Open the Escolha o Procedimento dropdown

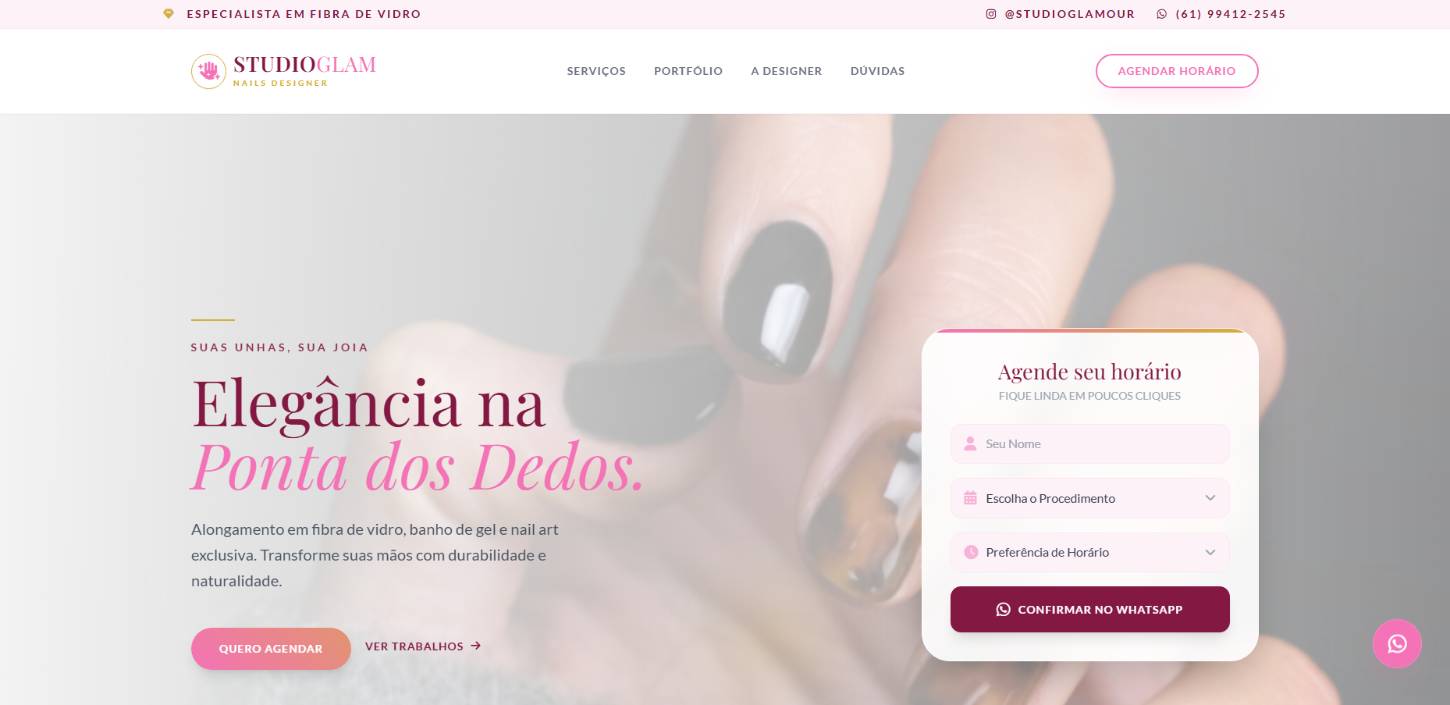(1090, 498)
